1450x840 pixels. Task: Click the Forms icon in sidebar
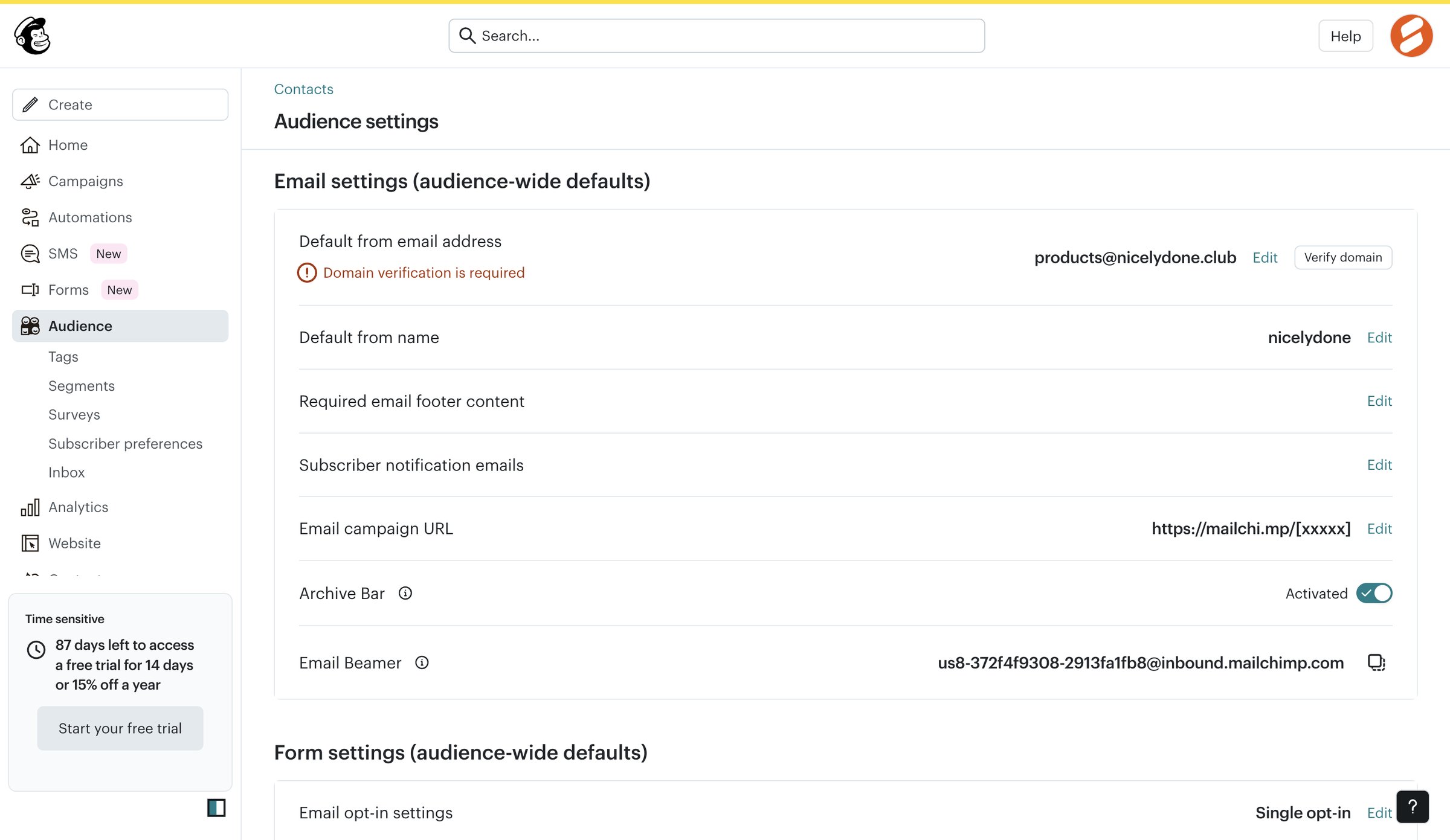[30, 290]
